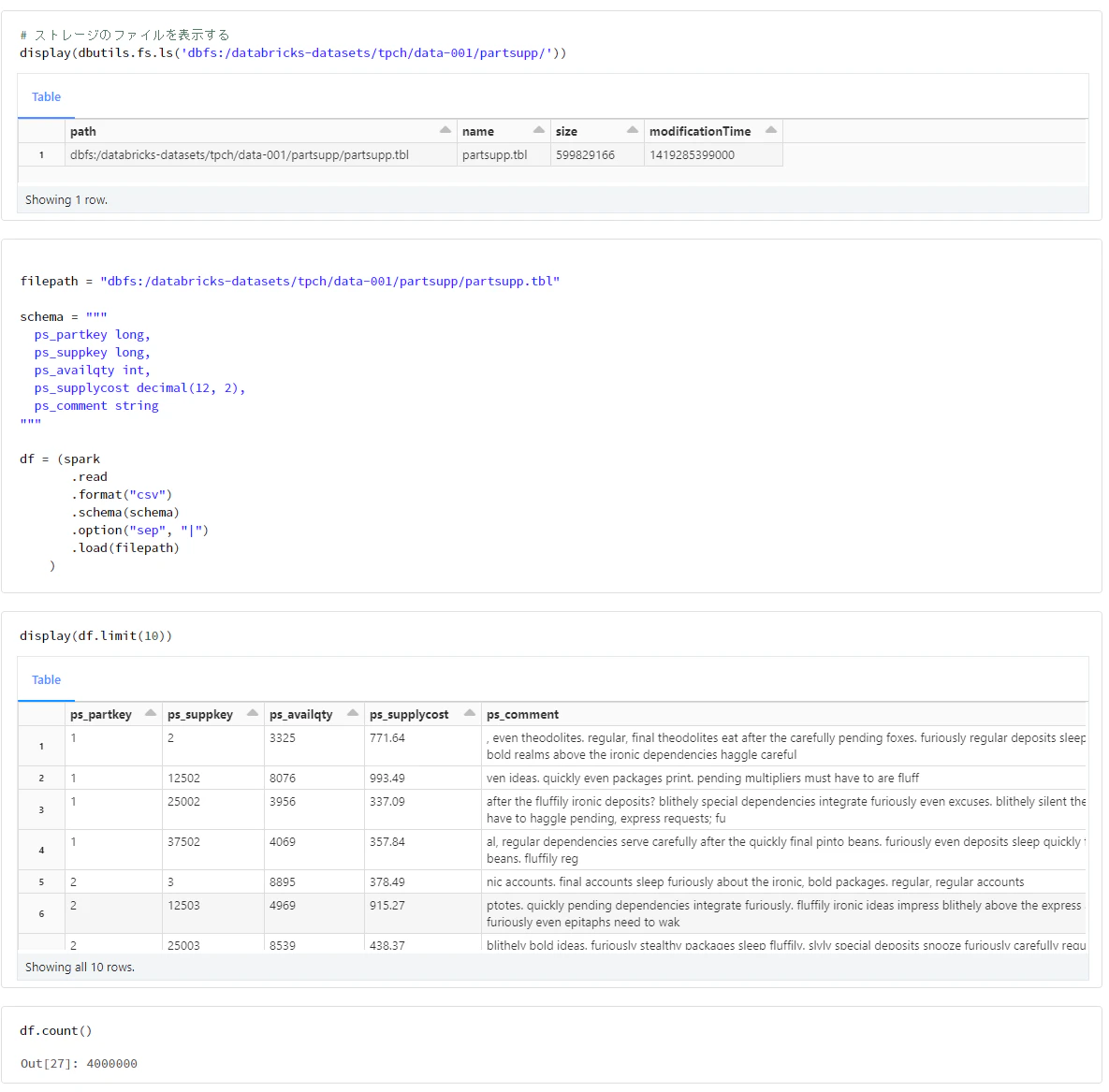Click the 'Showing all 10 rows.' footer

point(80,967)
